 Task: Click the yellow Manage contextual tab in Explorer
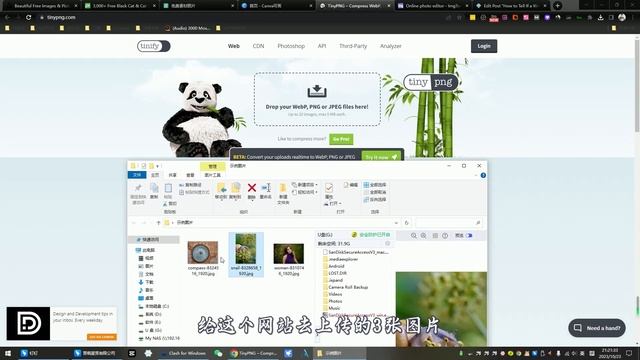213,166
